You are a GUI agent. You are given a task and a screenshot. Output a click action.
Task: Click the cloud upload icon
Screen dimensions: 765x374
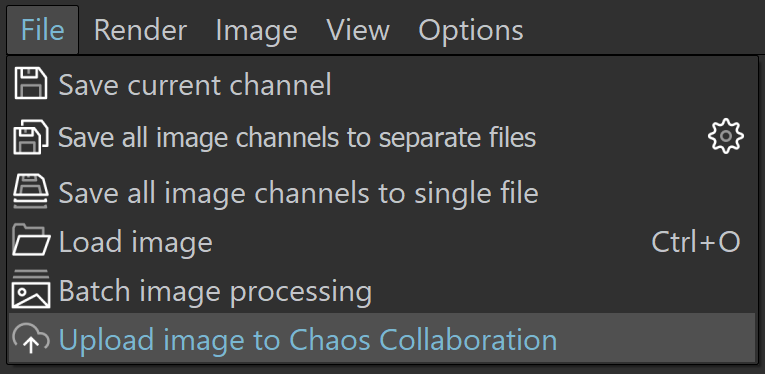coord(31,339)
